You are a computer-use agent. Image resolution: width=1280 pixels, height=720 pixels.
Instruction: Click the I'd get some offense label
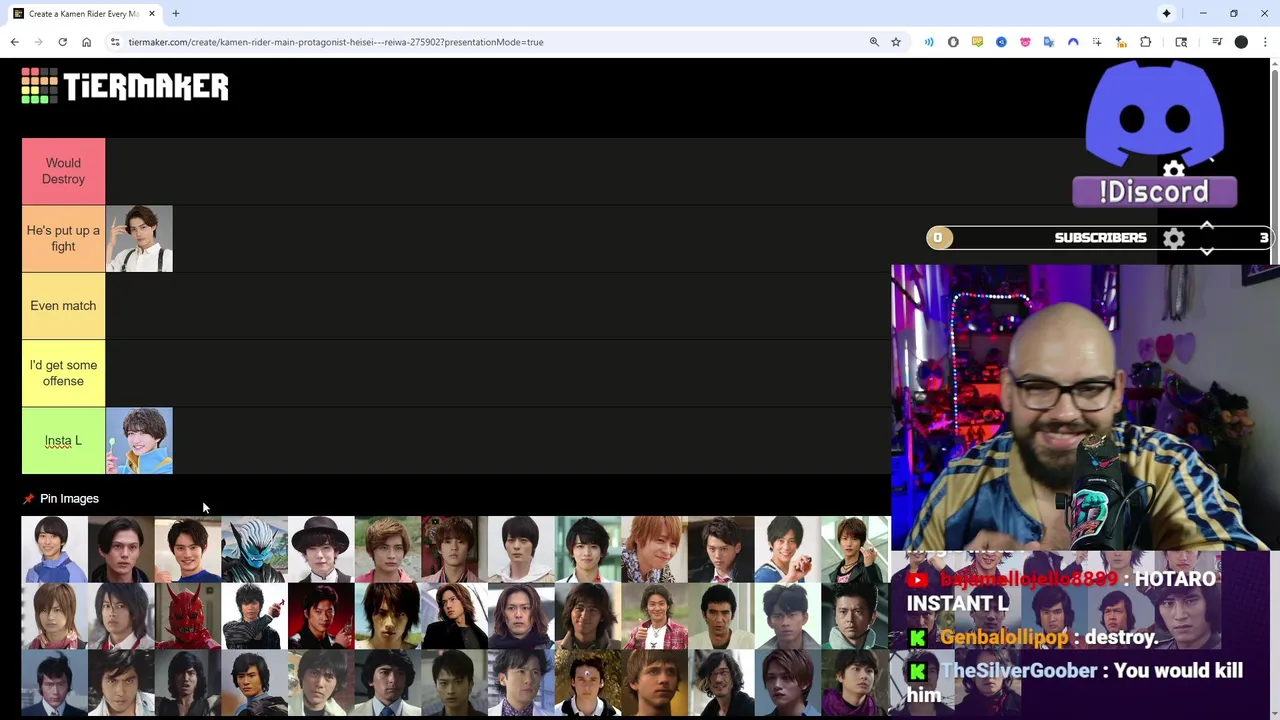coord(63,373)
